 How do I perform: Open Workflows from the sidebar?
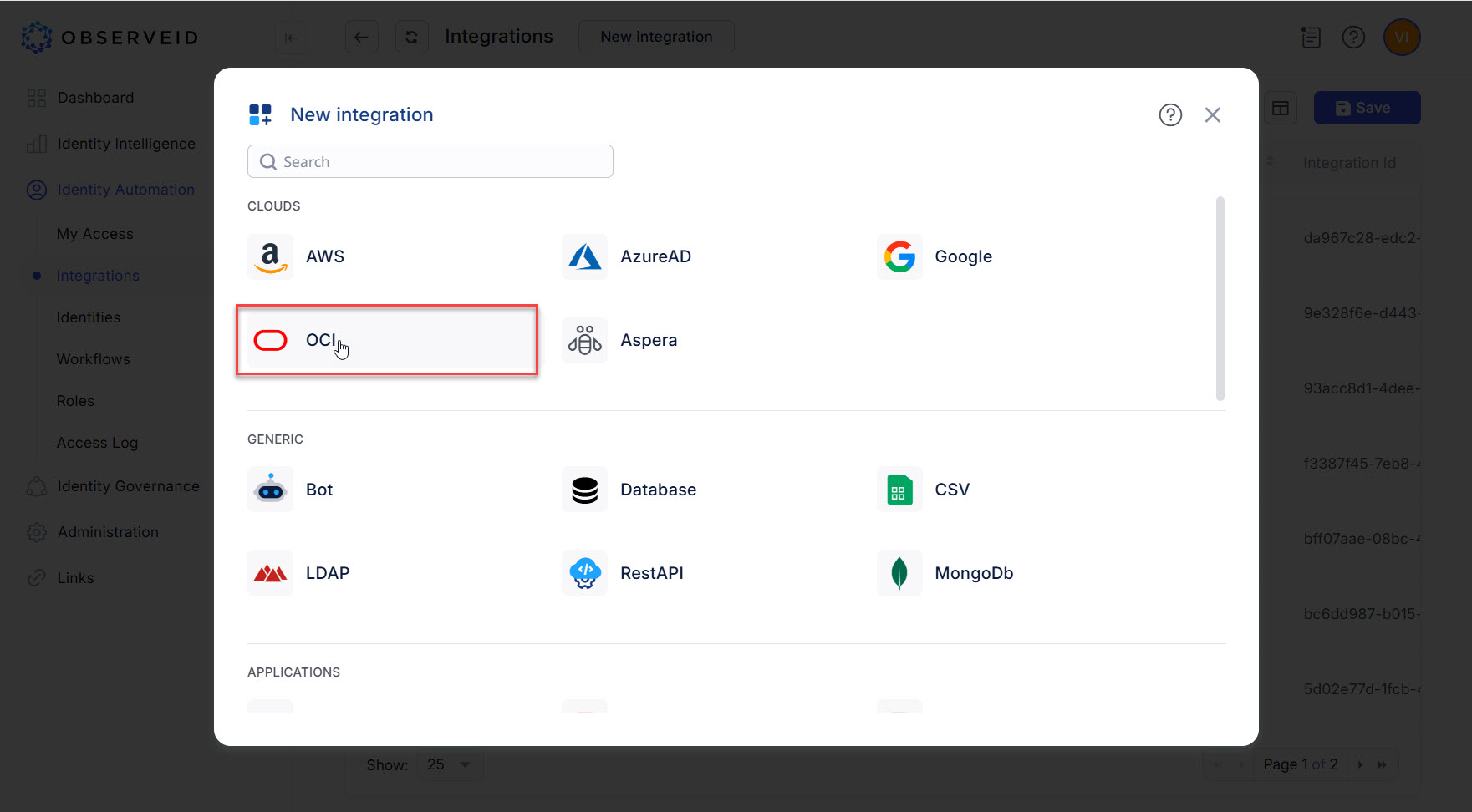click(x=93, y=358)
